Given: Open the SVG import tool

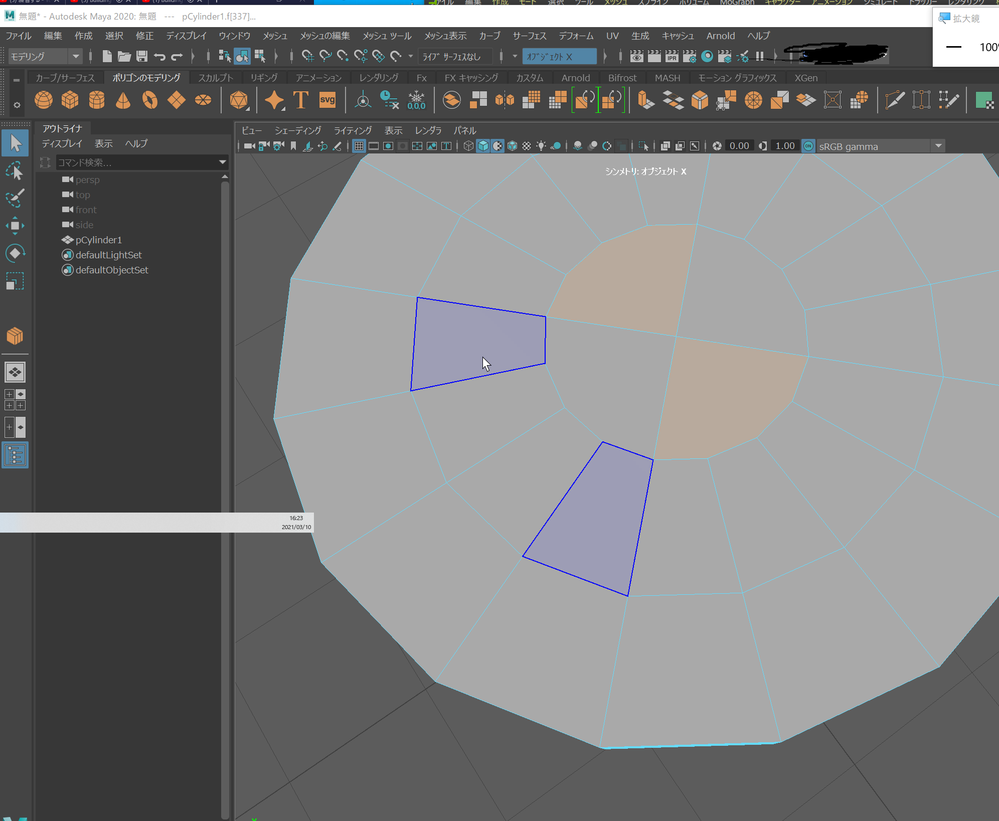Looking at the screenshot, I should click(x=327, y=100).
